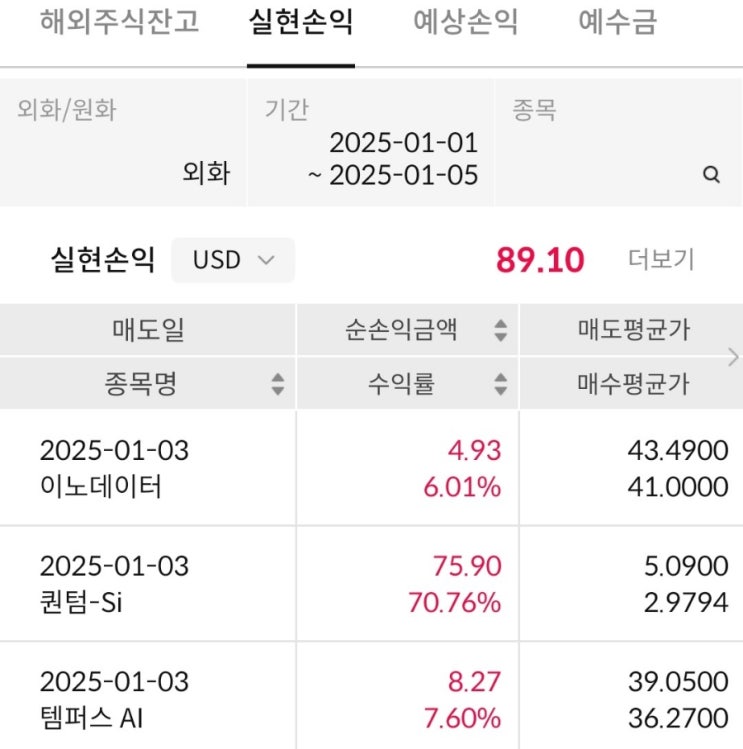
Task: Switch to the 해외주식잔고 tab
Action: point(119,23)
